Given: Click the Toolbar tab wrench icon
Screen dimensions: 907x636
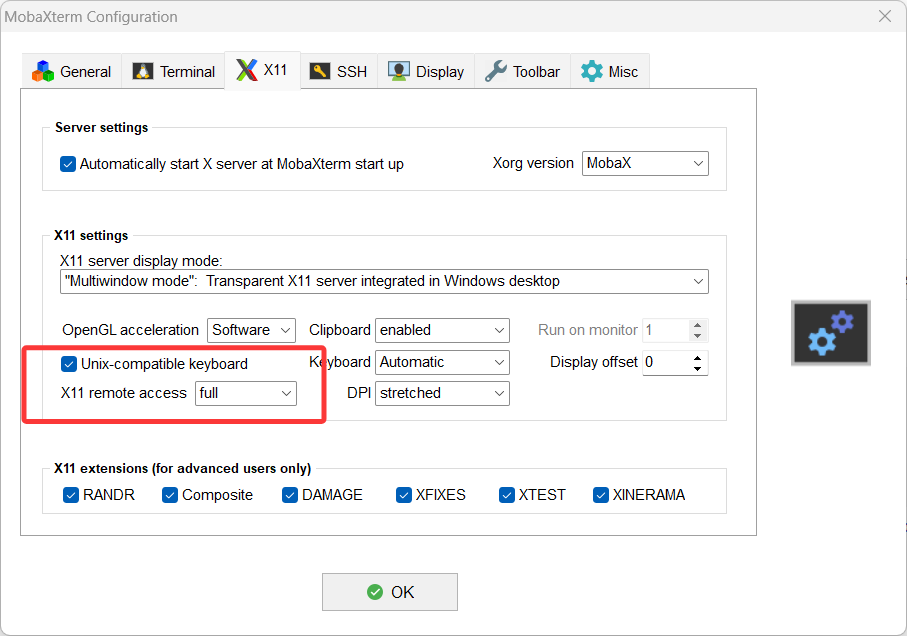Looking at the screenshot, I should point(496,71).
